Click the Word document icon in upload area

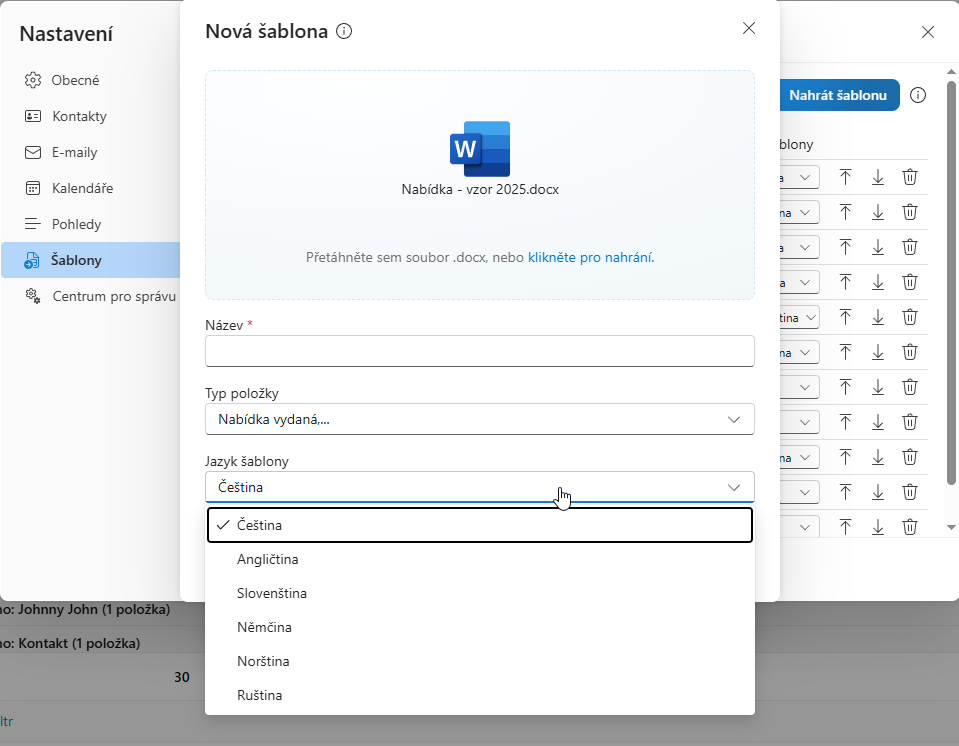[x=479, y=149]
